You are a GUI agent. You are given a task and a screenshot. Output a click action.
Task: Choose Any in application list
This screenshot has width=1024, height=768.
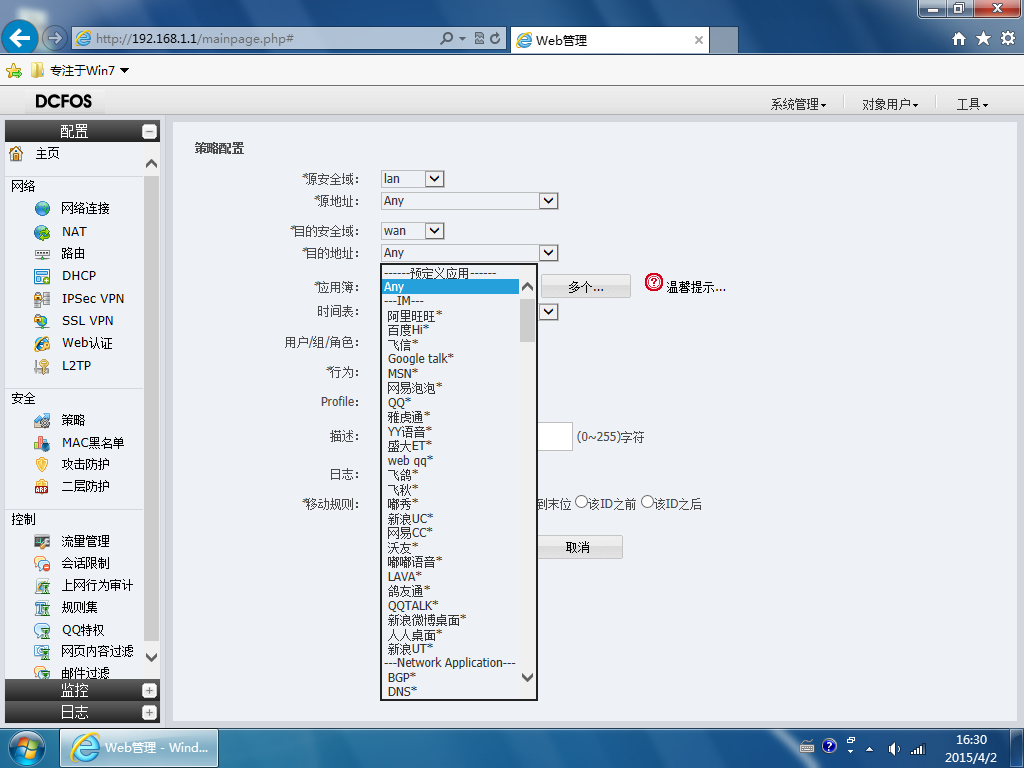coord(451,287)
